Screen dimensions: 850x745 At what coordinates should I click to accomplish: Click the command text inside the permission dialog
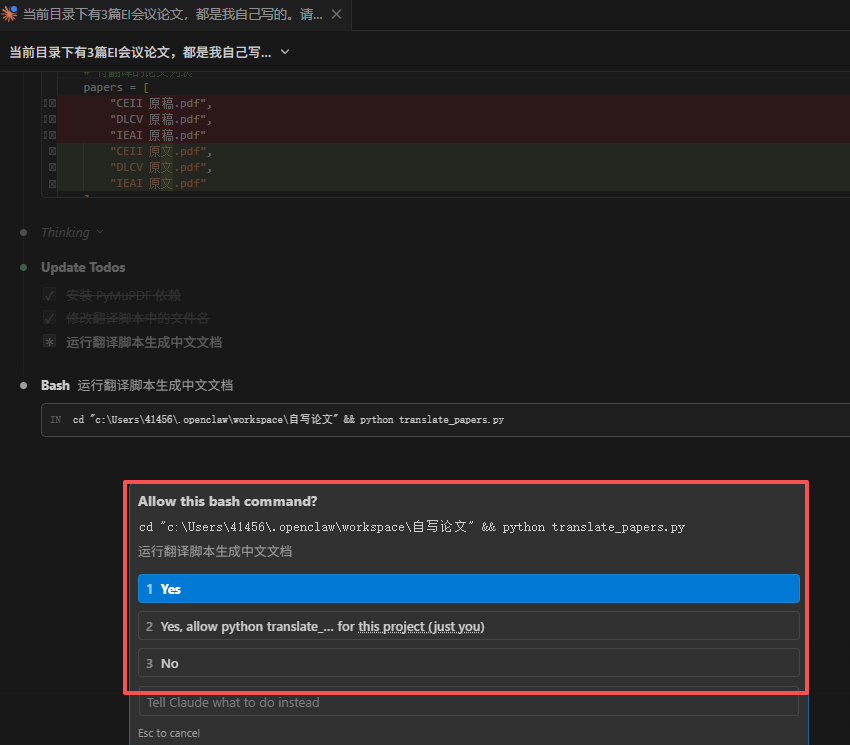coord(412,526)
